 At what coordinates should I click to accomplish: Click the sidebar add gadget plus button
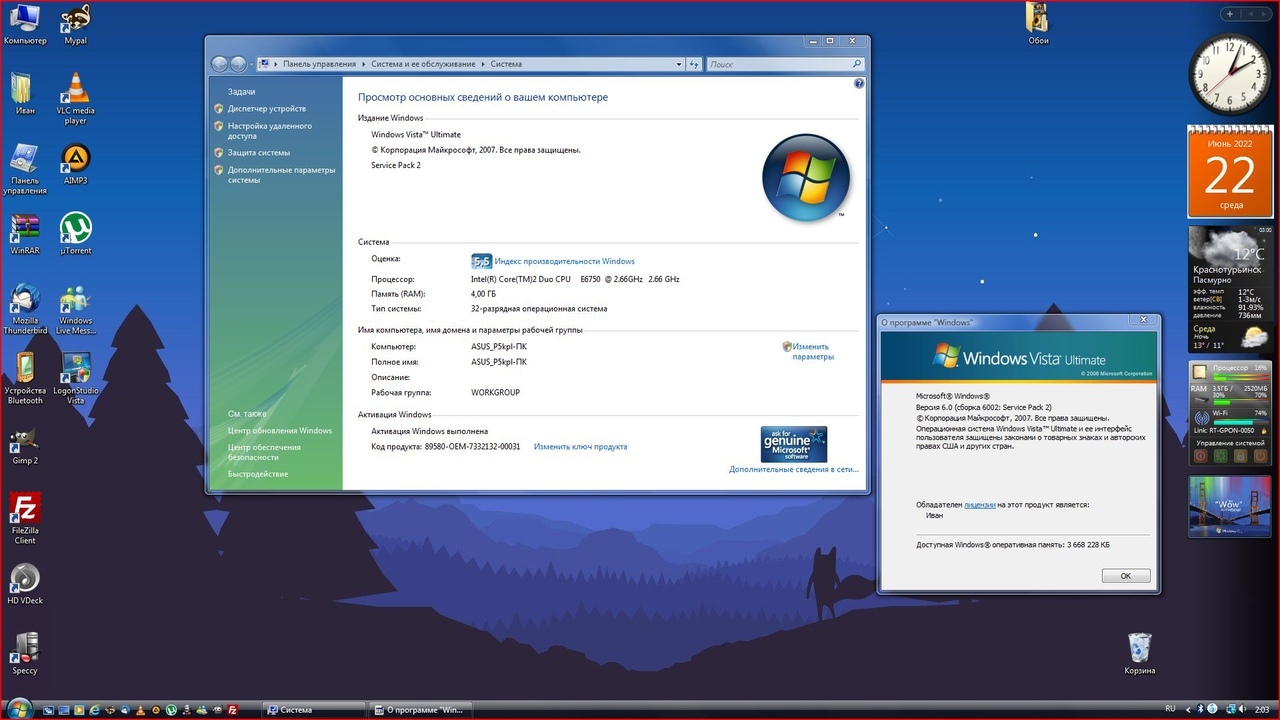pos(1230,14)
